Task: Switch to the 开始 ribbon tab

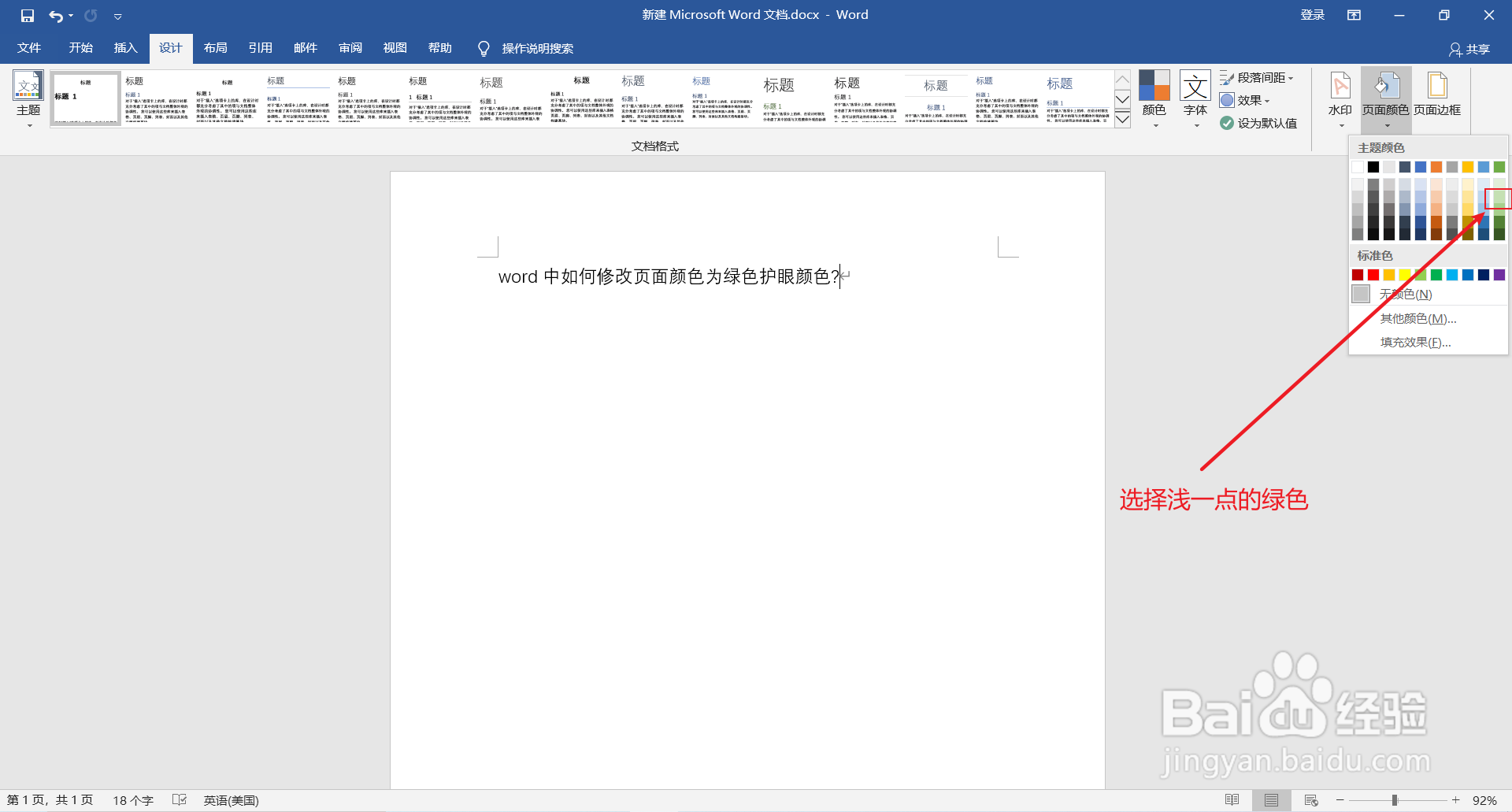Action: (80, 48)
